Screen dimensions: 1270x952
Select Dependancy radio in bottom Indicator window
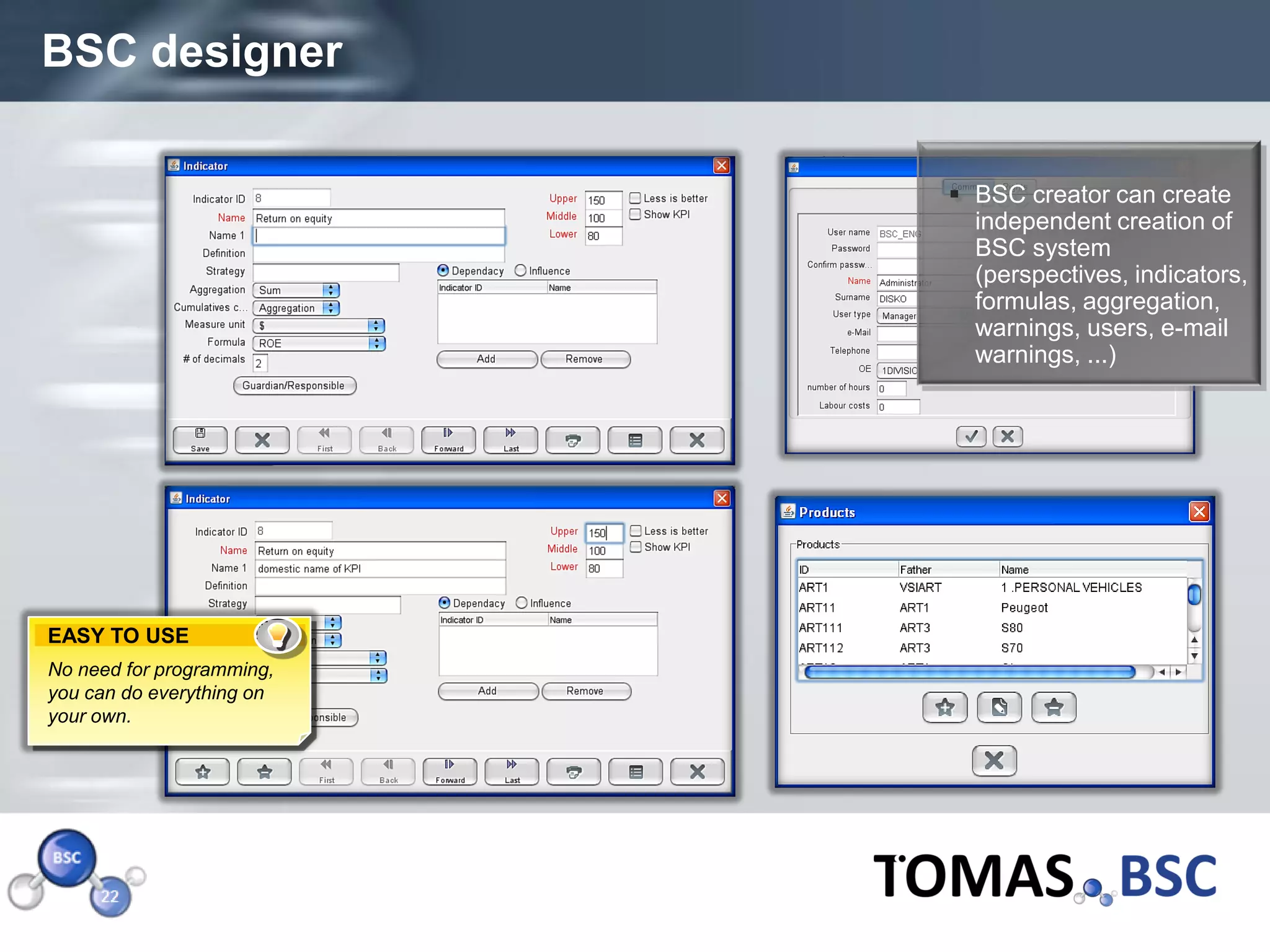tap(444, 602)
